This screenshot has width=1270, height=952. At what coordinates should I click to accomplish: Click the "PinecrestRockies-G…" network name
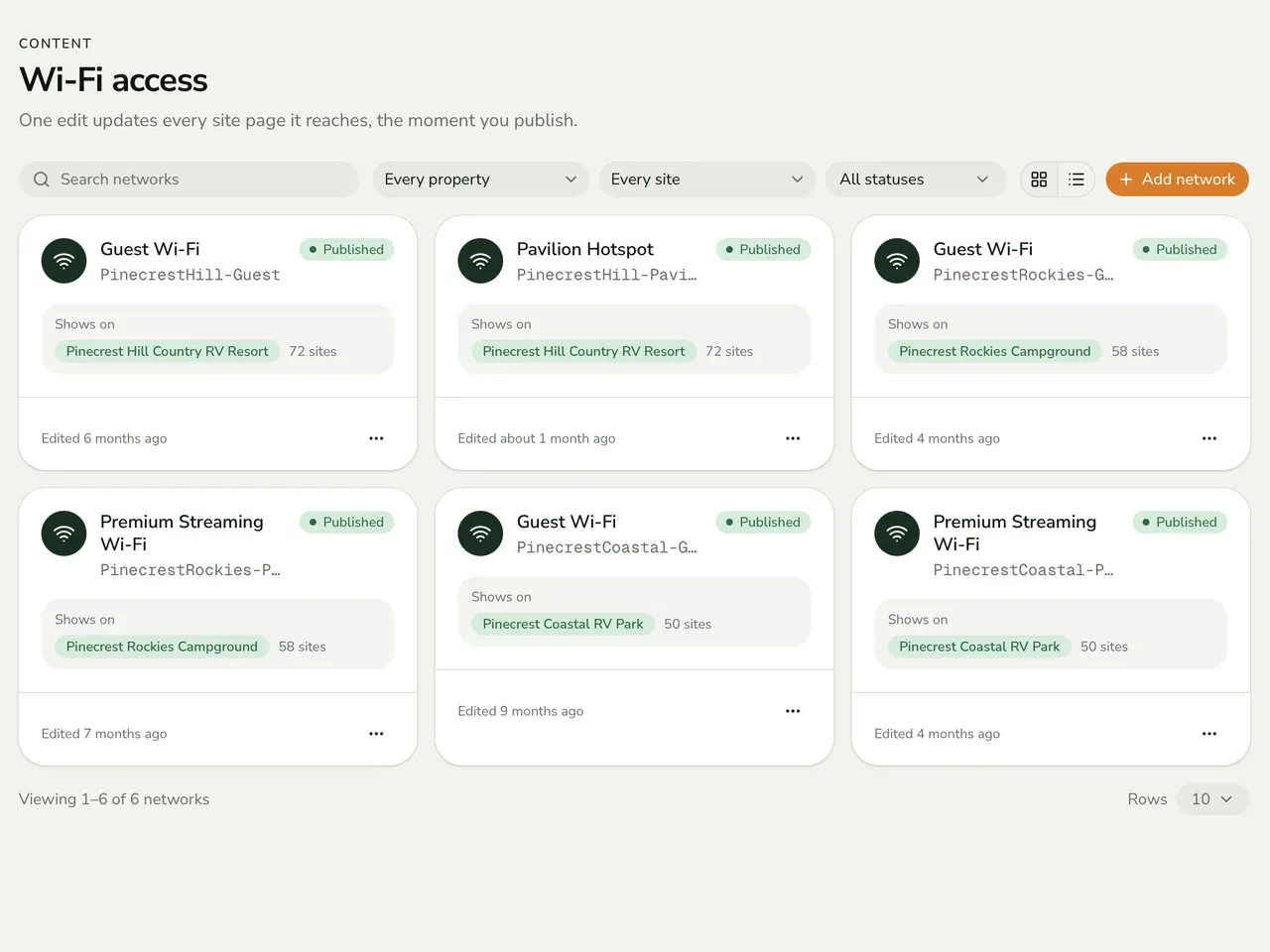tap(1023, 275)
